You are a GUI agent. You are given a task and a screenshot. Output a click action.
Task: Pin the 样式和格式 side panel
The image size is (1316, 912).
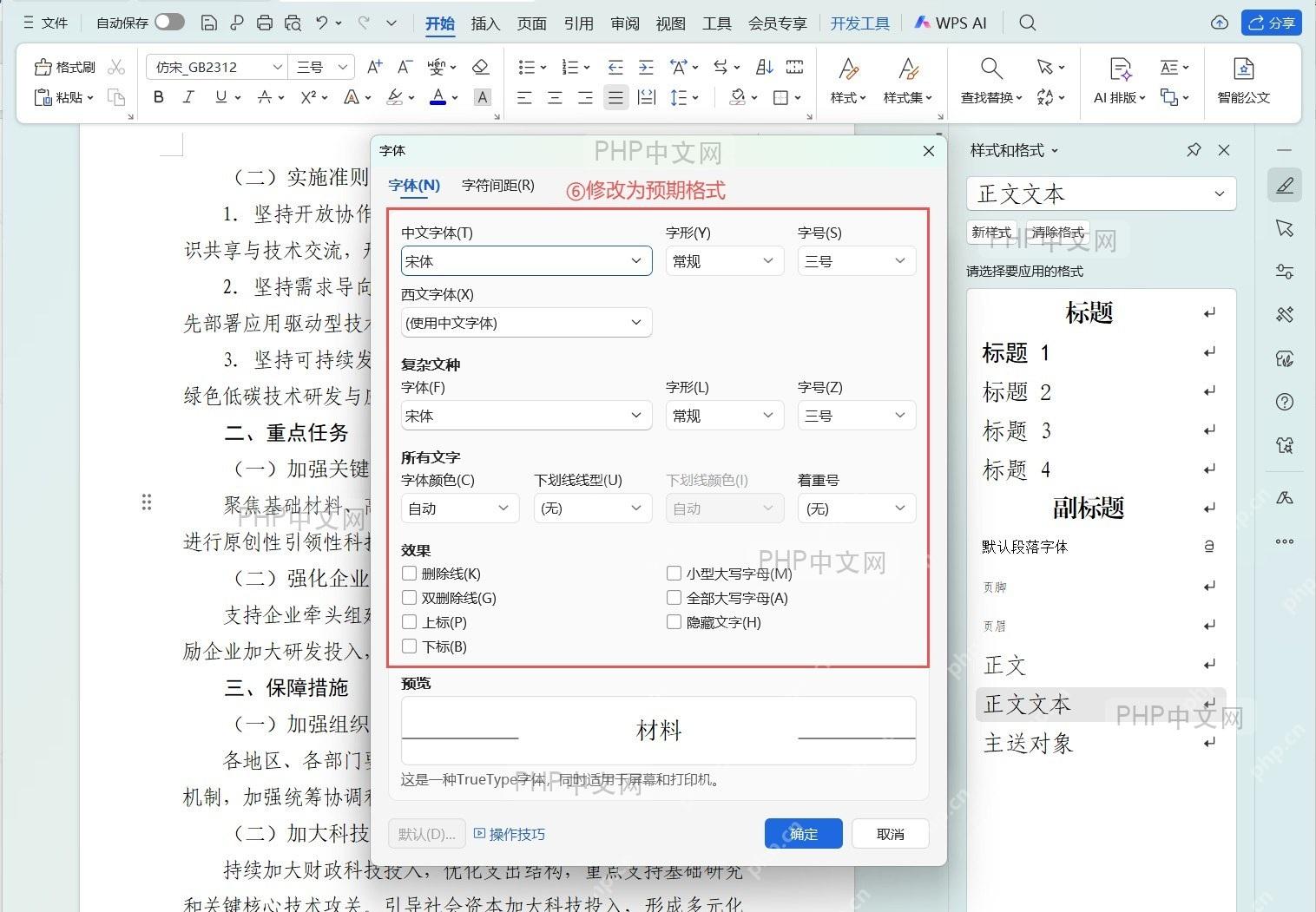[x=1194, y=150]
